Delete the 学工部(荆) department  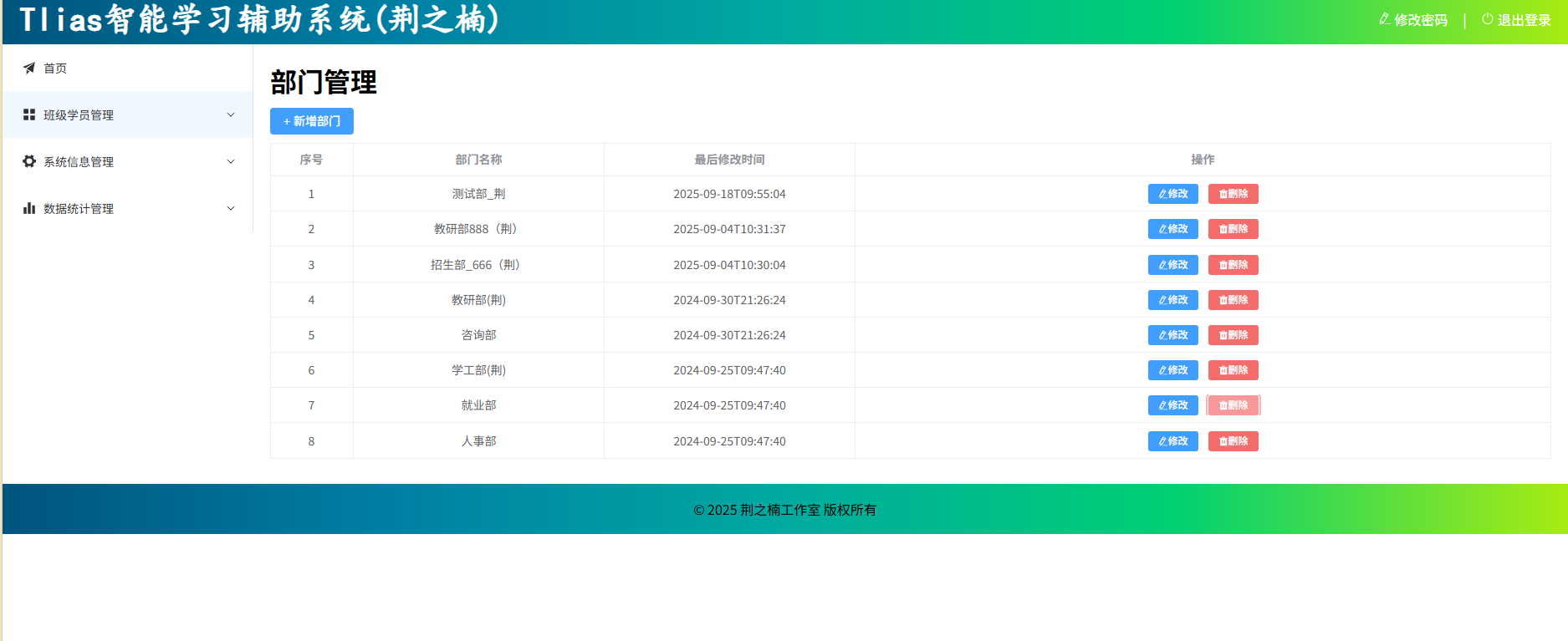pyautogui.click(x=1233, y=370)
